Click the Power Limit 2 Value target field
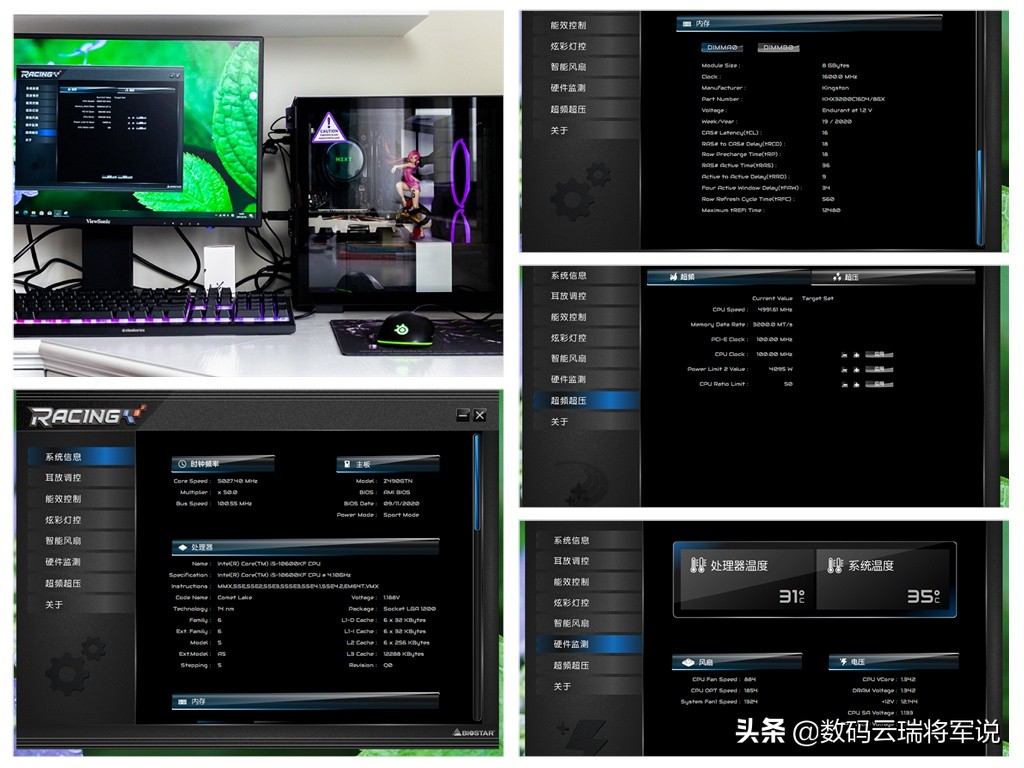This screenshot has height=768, width=1024. [x=879, y=370]
